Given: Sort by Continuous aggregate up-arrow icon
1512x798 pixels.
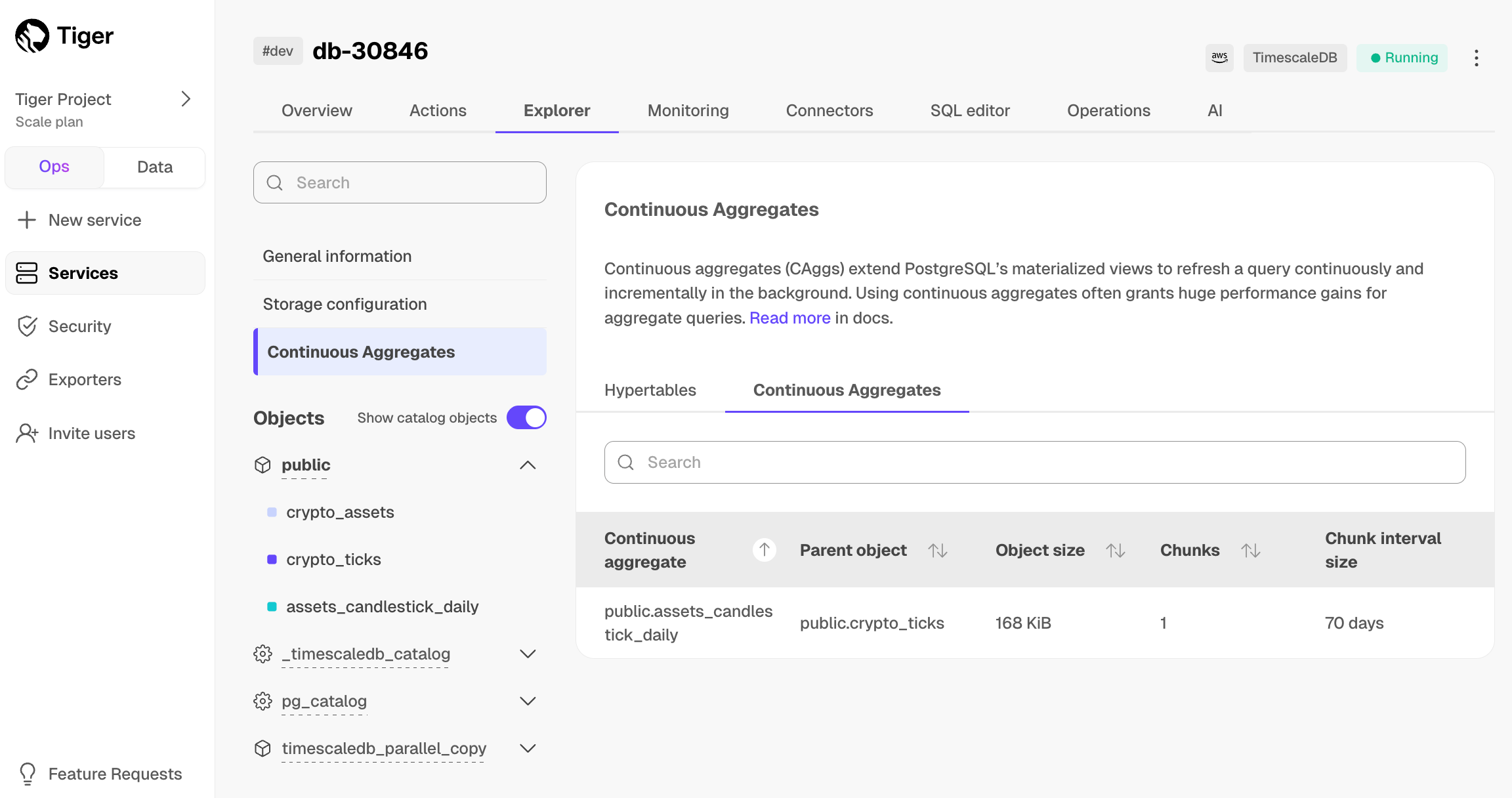Looking at the screenshot, I should click(x=764, y=550).
